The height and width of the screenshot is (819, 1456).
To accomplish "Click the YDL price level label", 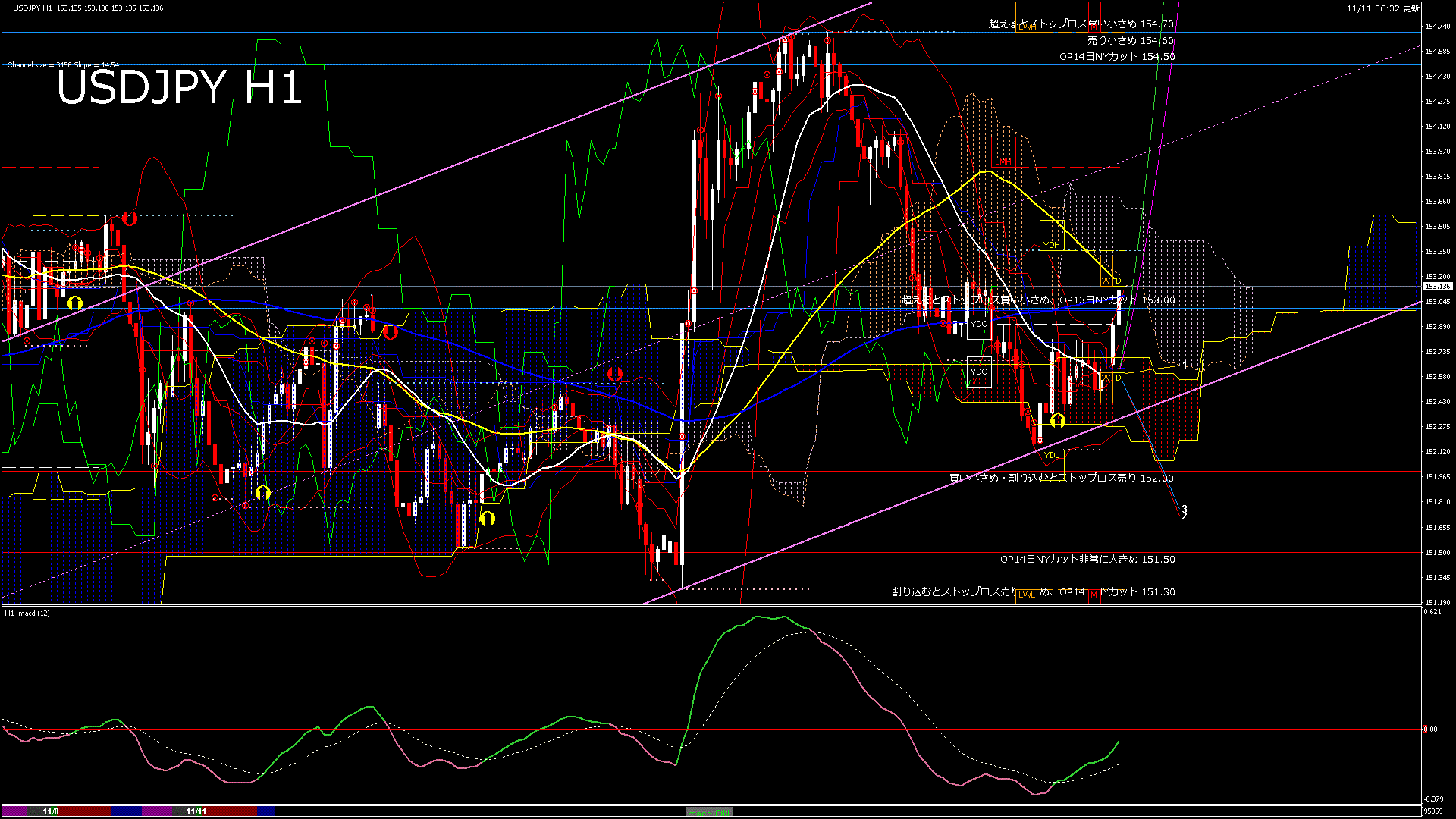I will point(1051,455).
